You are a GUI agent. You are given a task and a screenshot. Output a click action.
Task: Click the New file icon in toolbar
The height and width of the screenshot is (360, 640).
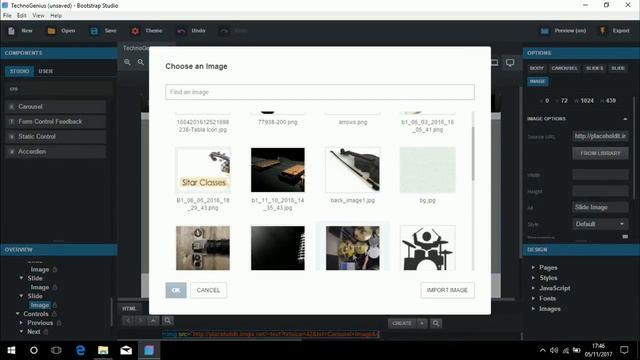[x=11, y=31]
